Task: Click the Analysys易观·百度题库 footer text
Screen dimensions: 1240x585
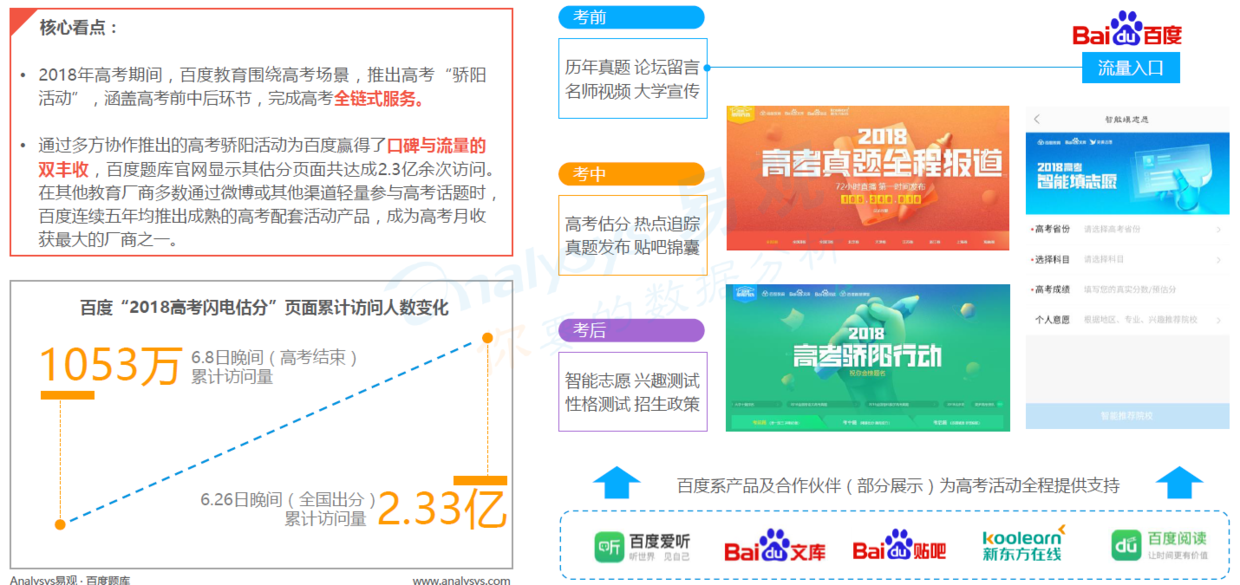Action: point(70,580)
